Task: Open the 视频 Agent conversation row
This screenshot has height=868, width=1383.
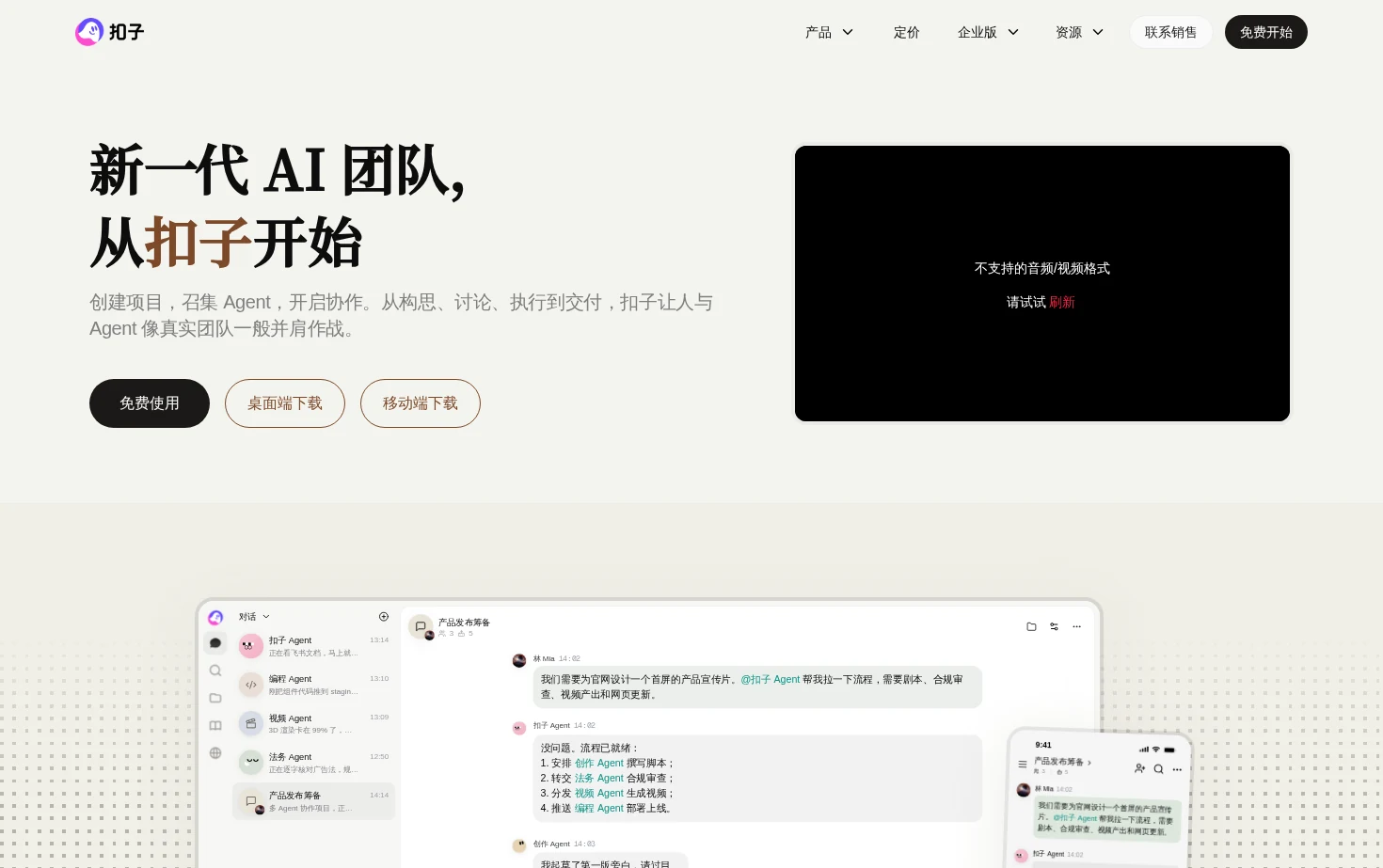Action: (x=313, y=724)
